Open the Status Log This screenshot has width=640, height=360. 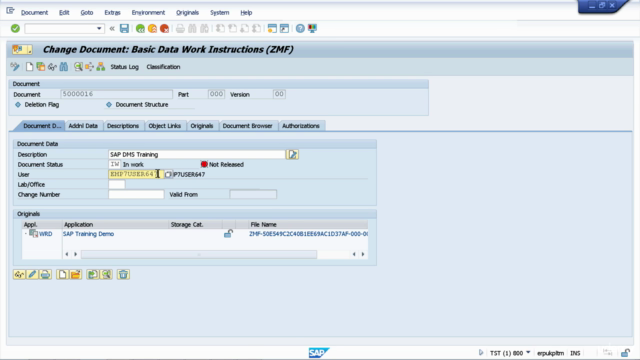(x=124, y=67)
